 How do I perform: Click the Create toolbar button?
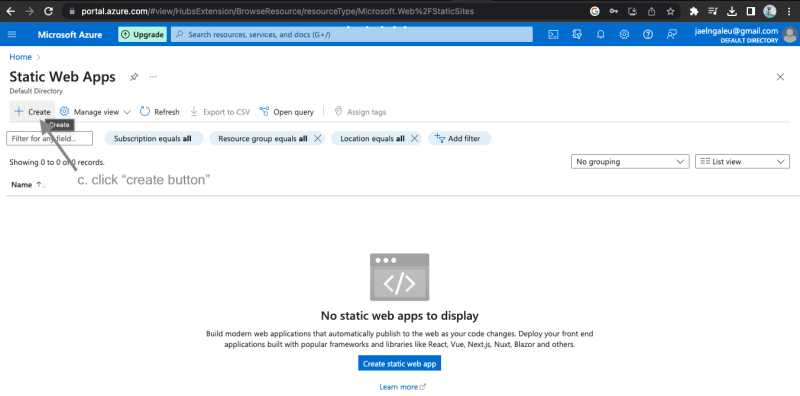pyautogui.click(x=32, y=112)
